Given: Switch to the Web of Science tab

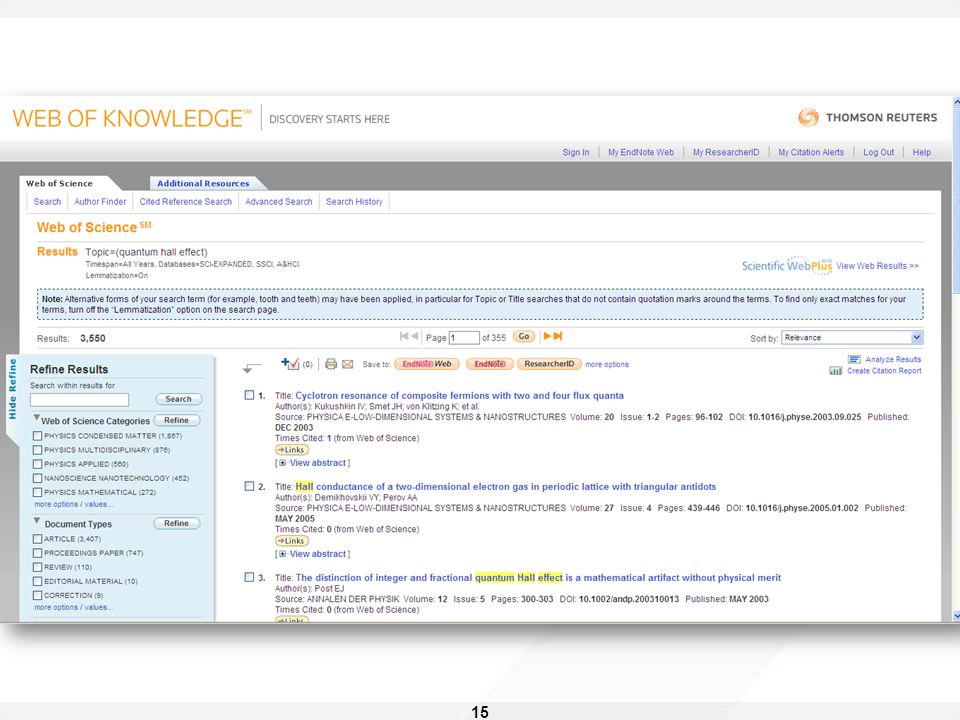Looking at the screenshot, I should point(59,183).
